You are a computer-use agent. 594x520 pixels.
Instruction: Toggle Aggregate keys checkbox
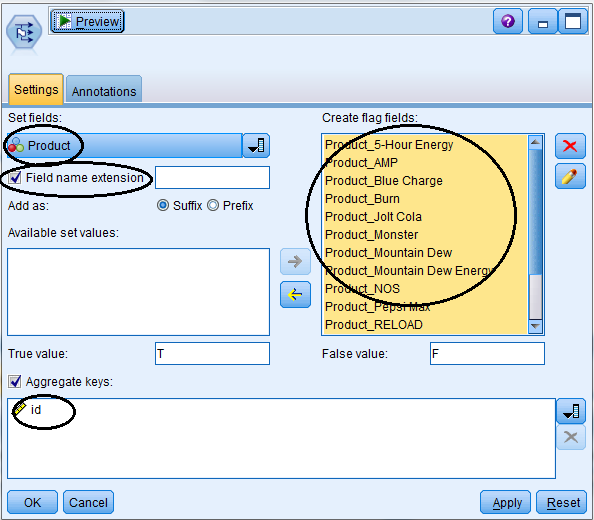coord(15,381)
